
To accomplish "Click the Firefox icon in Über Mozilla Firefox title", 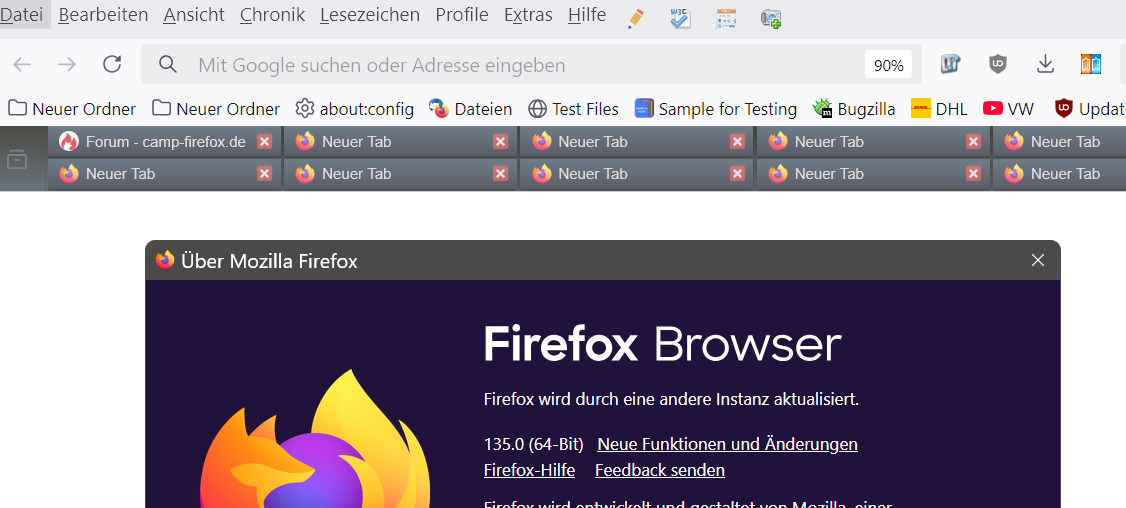I will point(165,260).
